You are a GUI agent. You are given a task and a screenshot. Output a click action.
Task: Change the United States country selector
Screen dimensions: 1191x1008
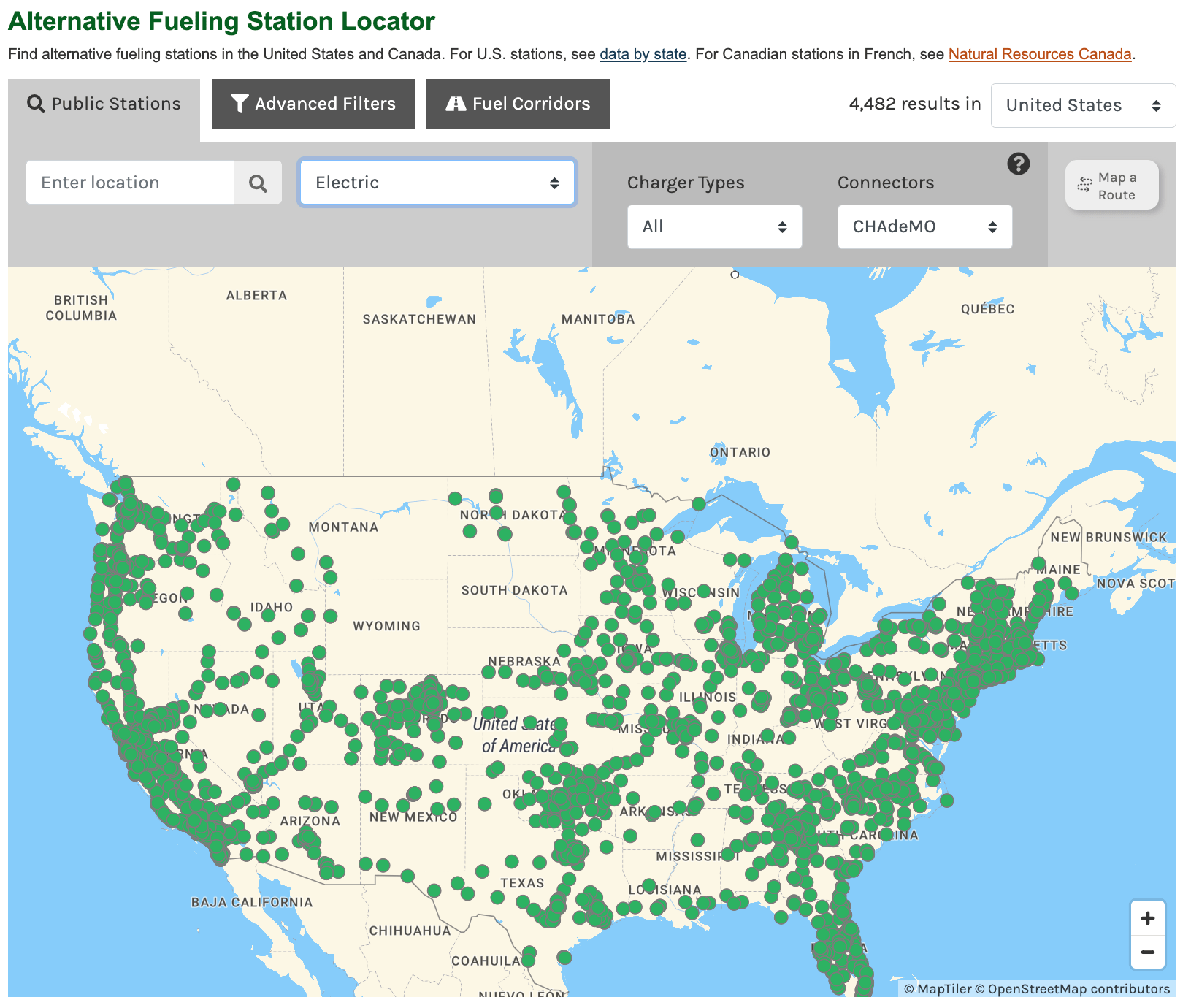pyautogui.click(x=1082, y=105)
